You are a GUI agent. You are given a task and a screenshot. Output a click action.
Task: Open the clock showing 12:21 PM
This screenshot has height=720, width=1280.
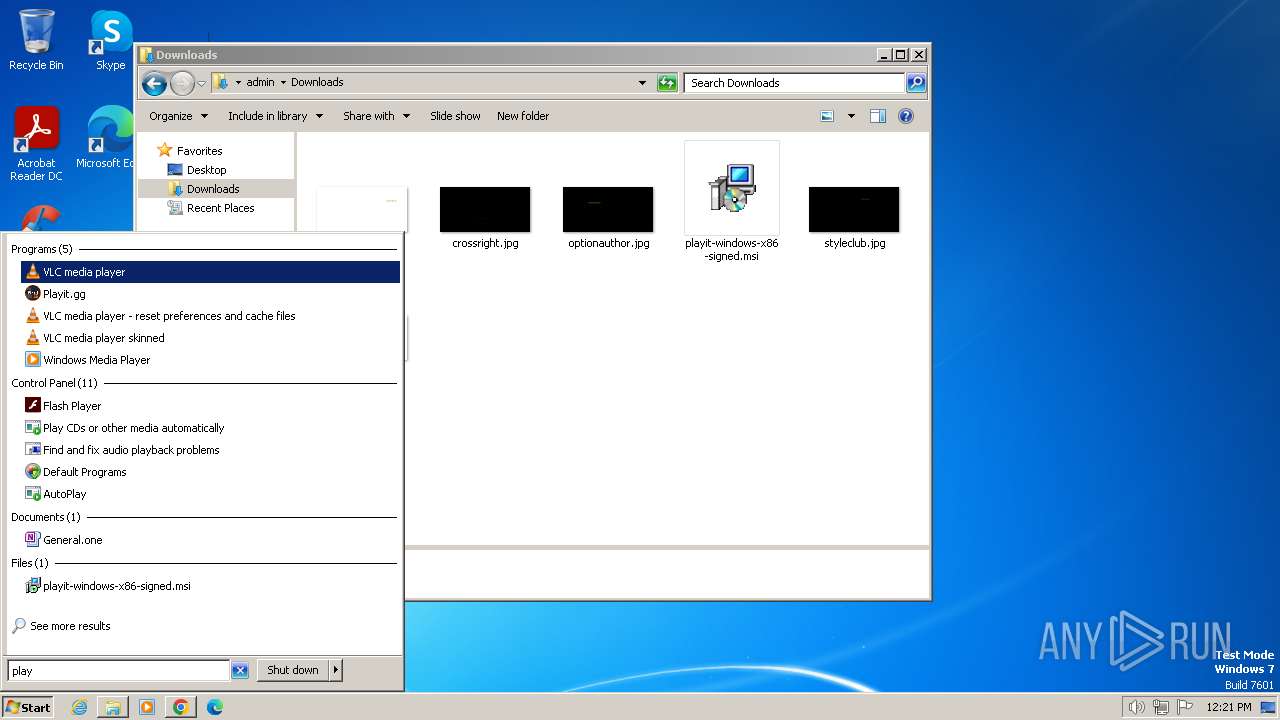(x=1229, y=707)
